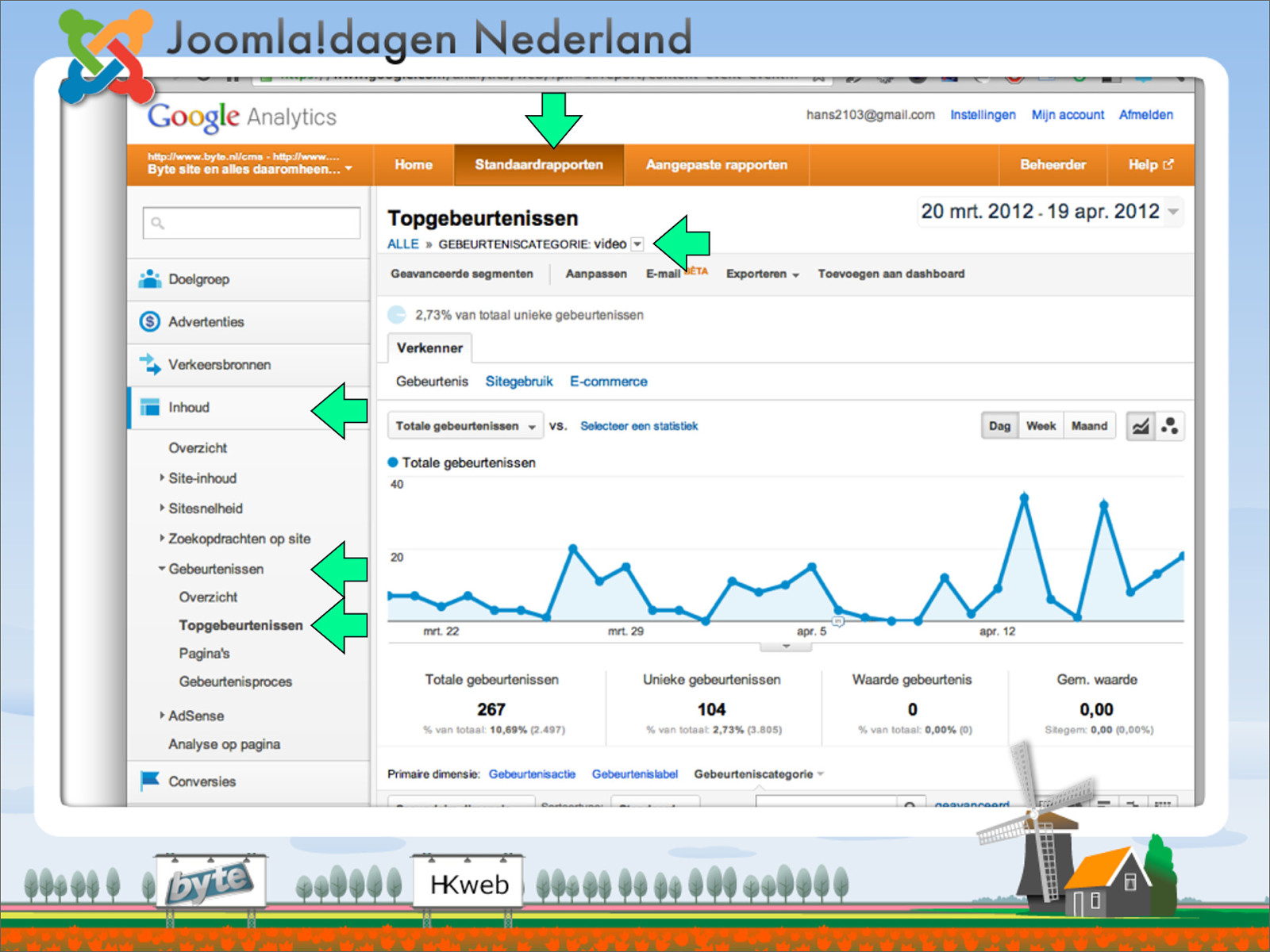Open the Totale gebeurtenissen metric dropdown
This screenshot has width=1270, height=952.
pyautogui.click(x=465, y=426)
